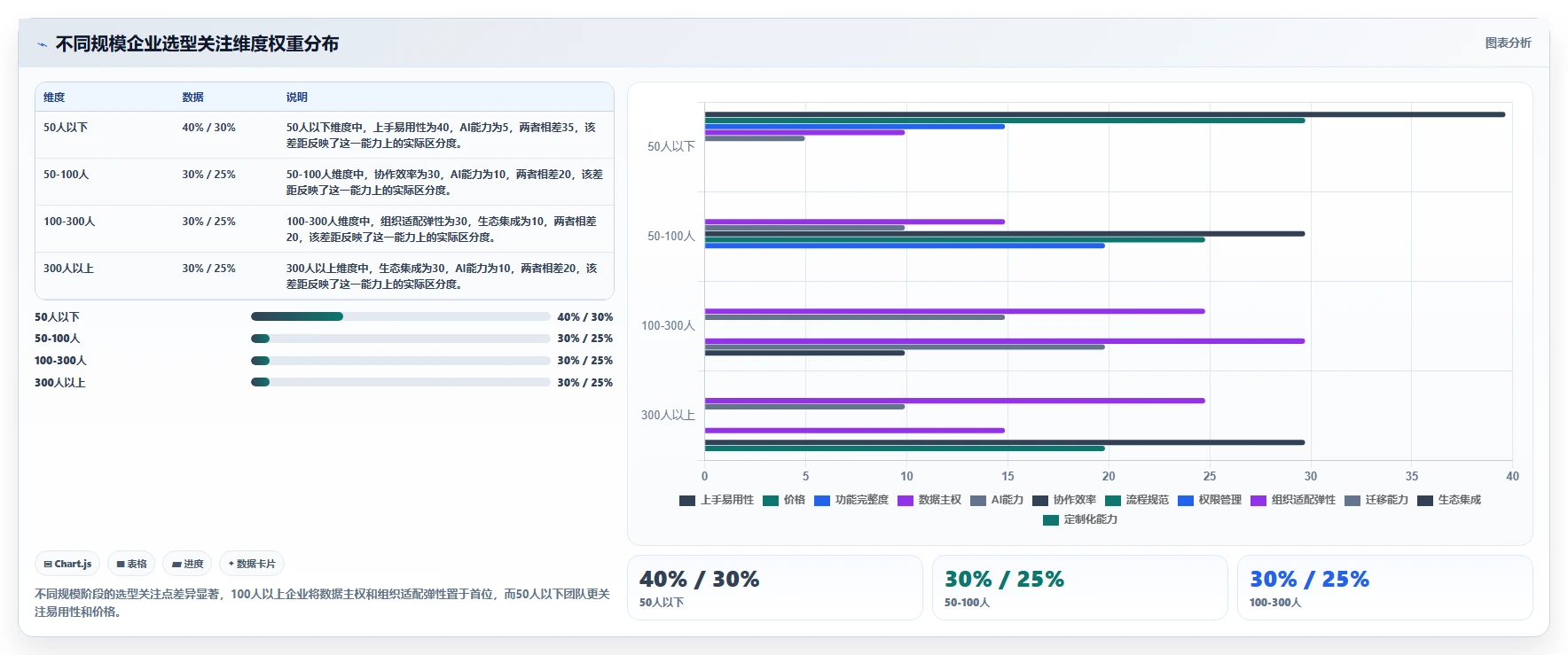1568x655 pixels.
Task: Toggle the 价格 legend series
Action: pyautogui.click(x=784, y=500)
